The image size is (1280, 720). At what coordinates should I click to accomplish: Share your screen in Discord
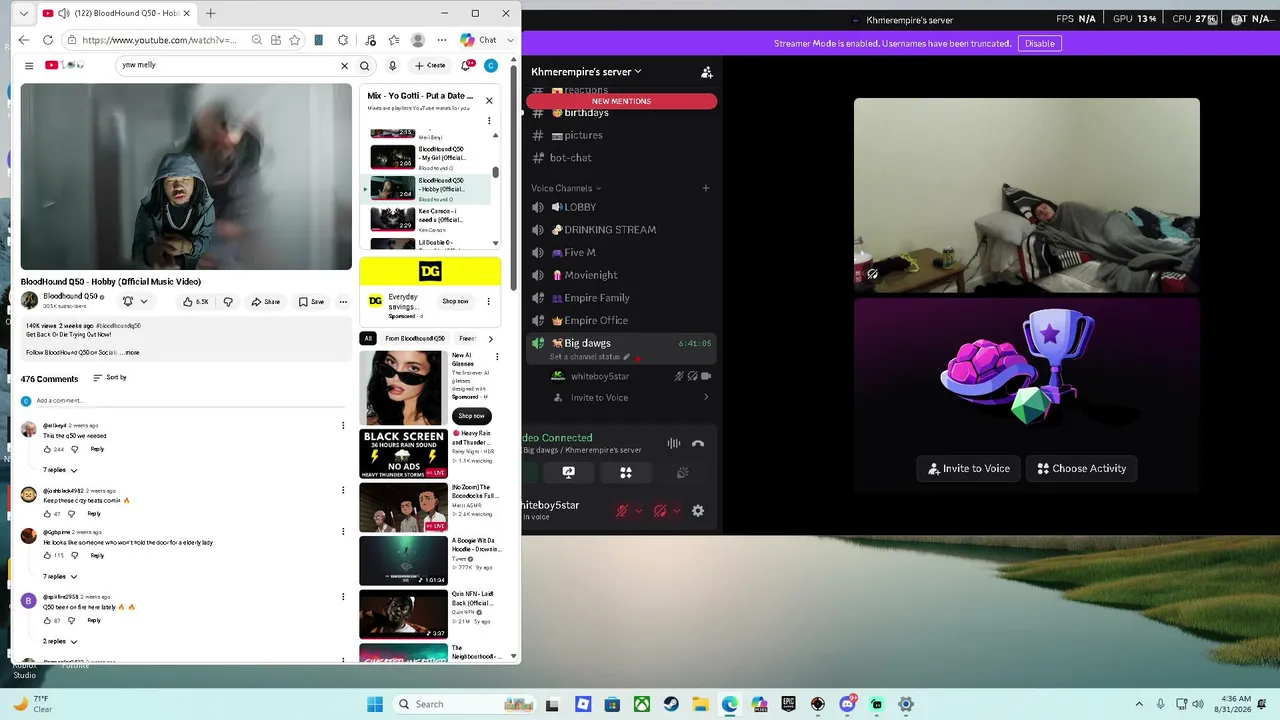tap(569, 472)
